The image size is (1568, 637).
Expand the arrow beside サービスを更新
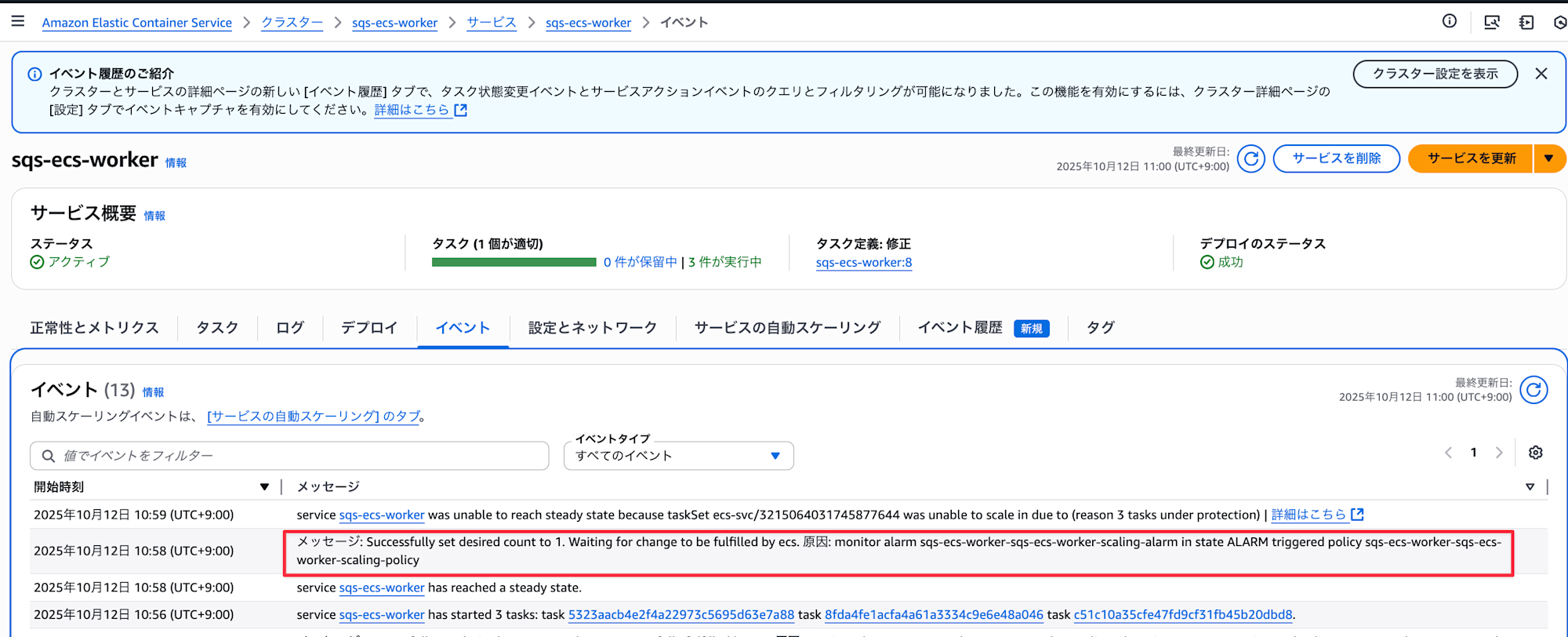point(1548,158)
